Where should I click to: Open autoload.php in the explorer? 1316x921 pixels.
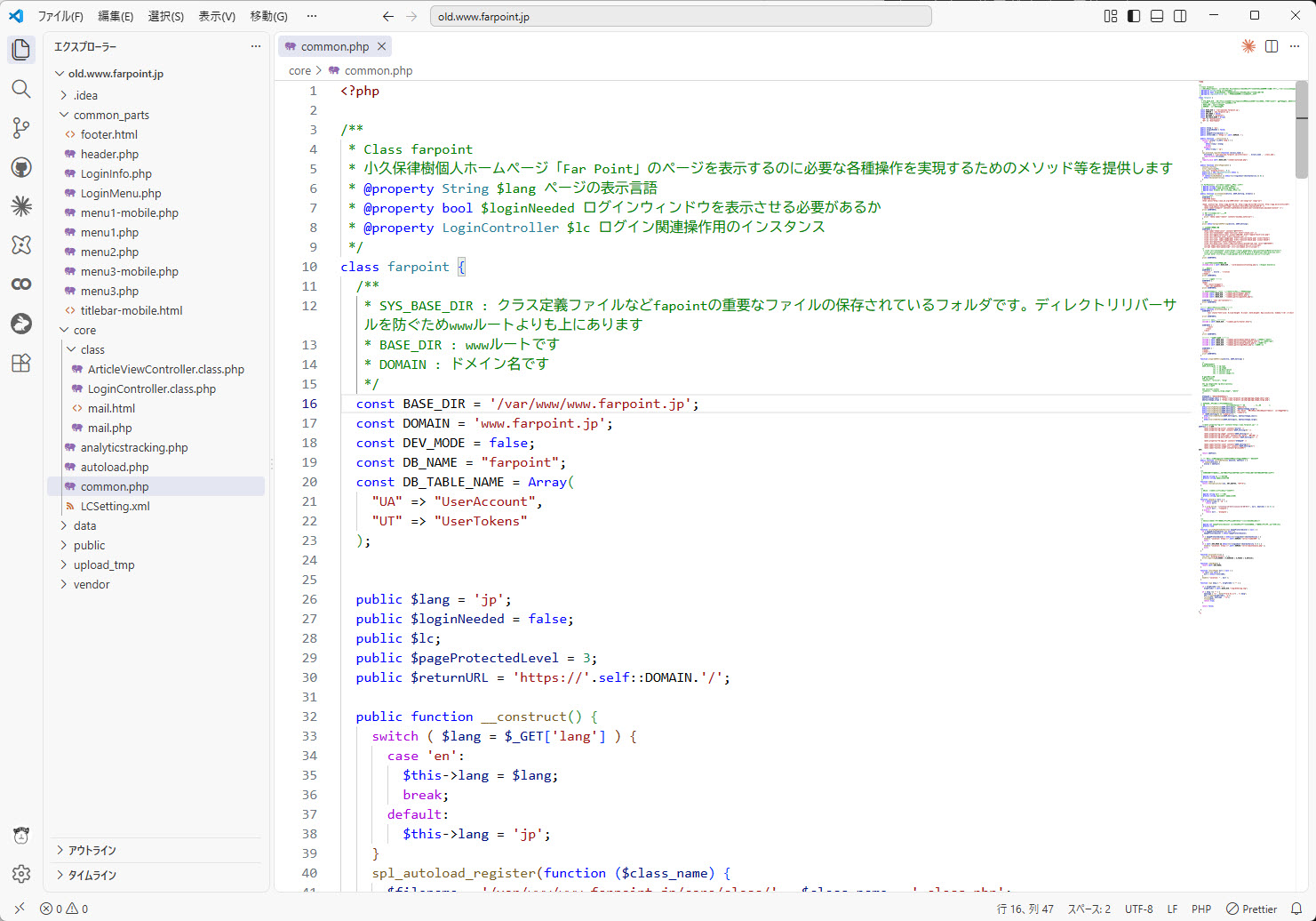pos(156,467)
